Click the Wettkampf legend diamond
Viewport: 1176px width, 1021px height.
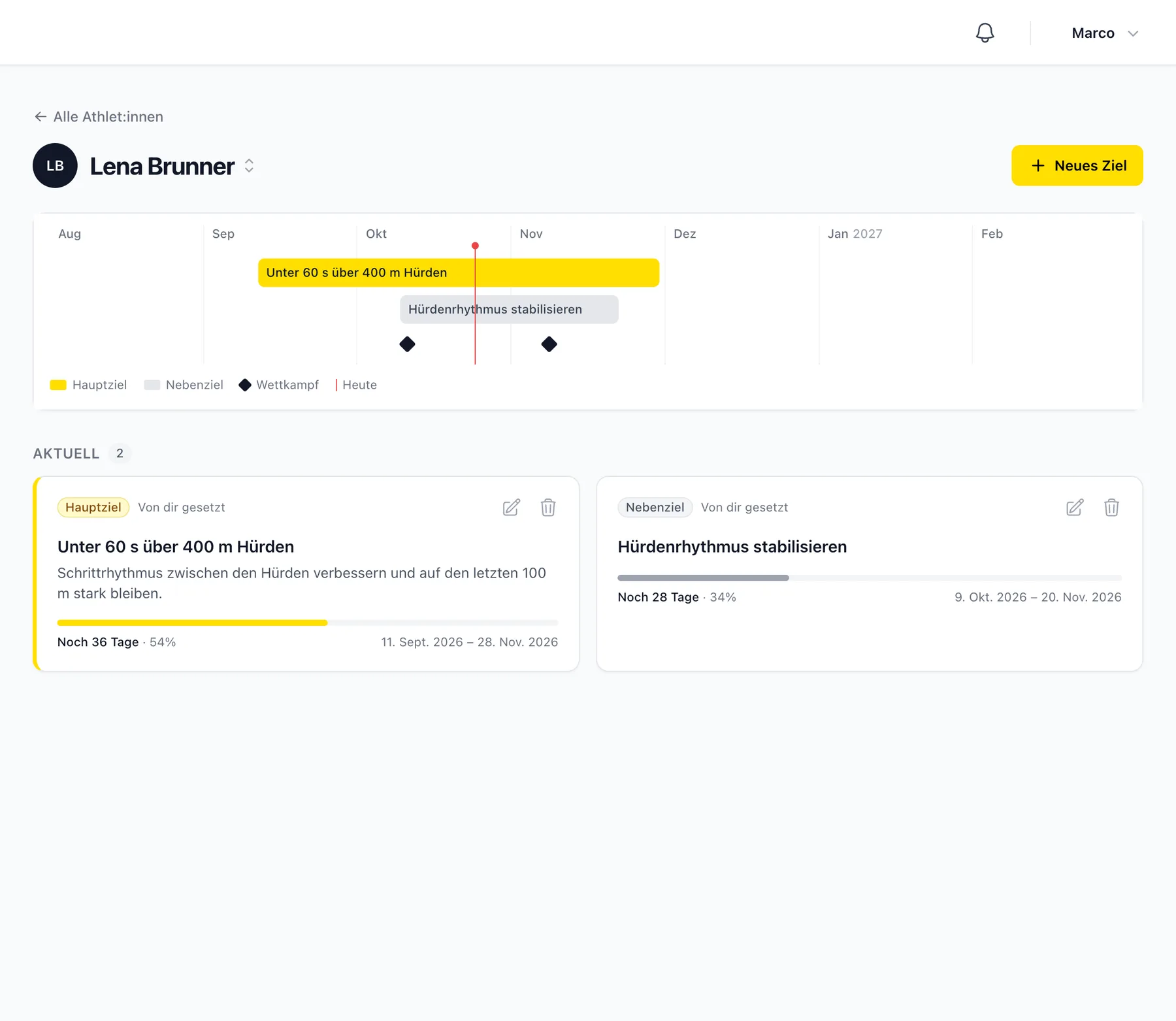(245, 385)
